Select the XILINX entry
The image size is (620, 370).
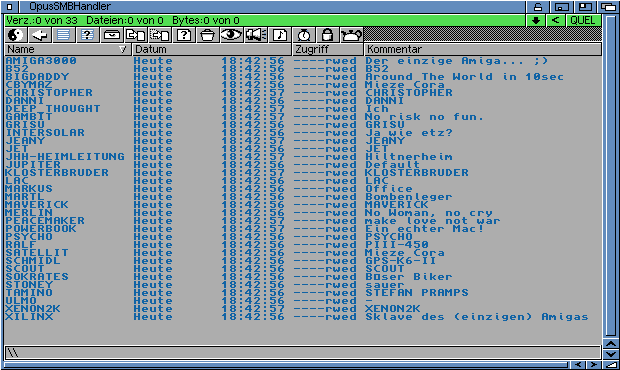pos(29,317)
